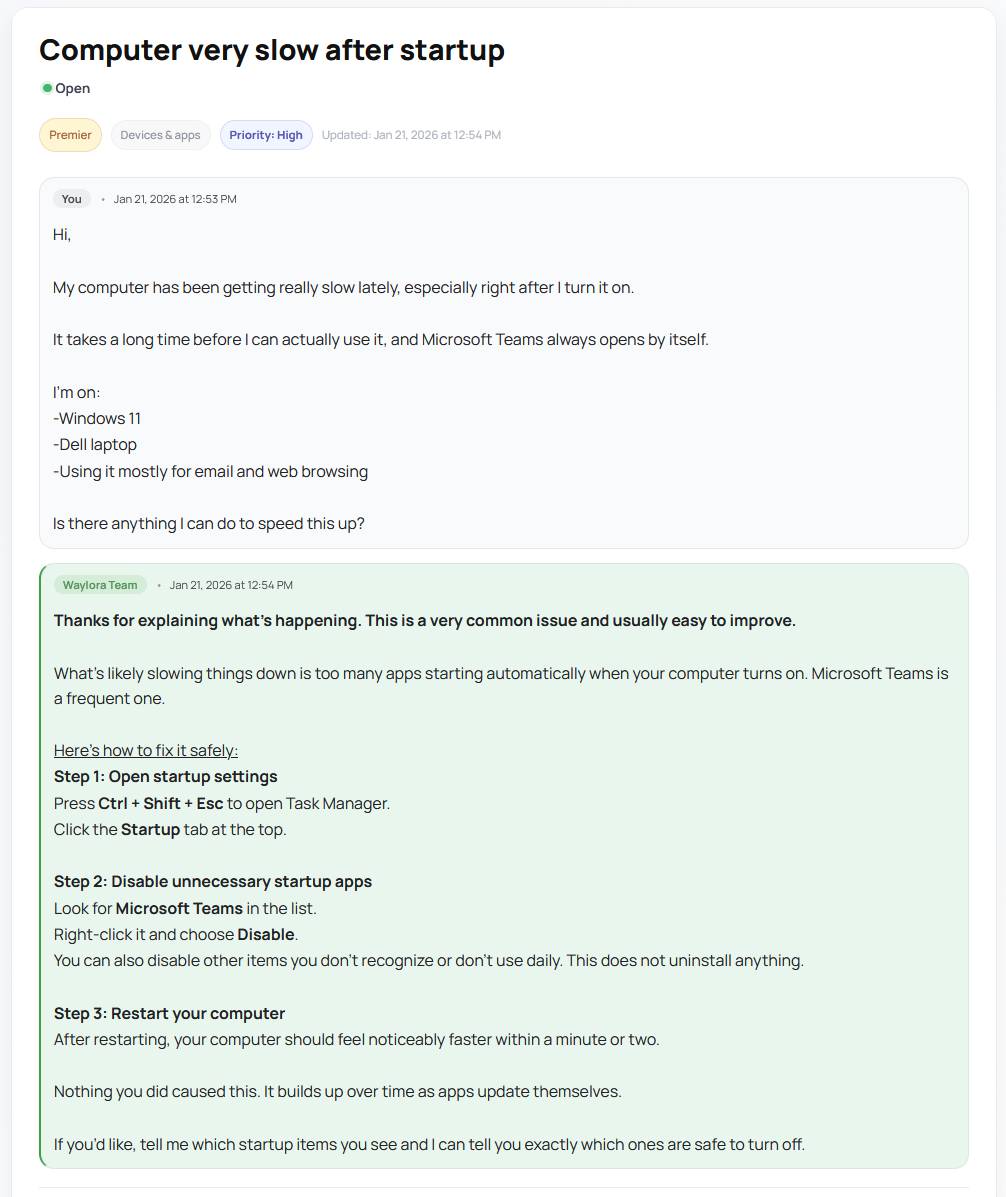Click the green Open status dot

point(48,88)
